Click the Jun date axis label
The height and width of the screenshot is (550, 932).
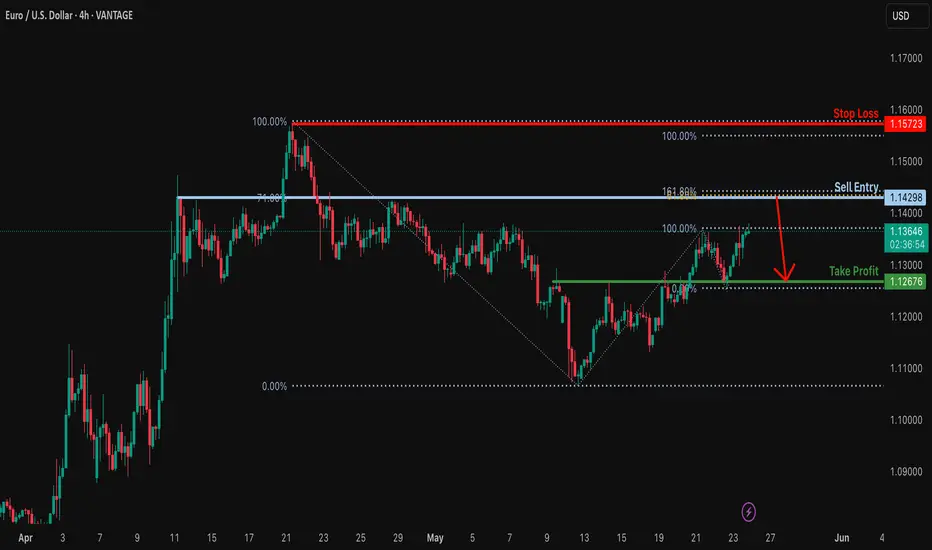tap(842, 538)
